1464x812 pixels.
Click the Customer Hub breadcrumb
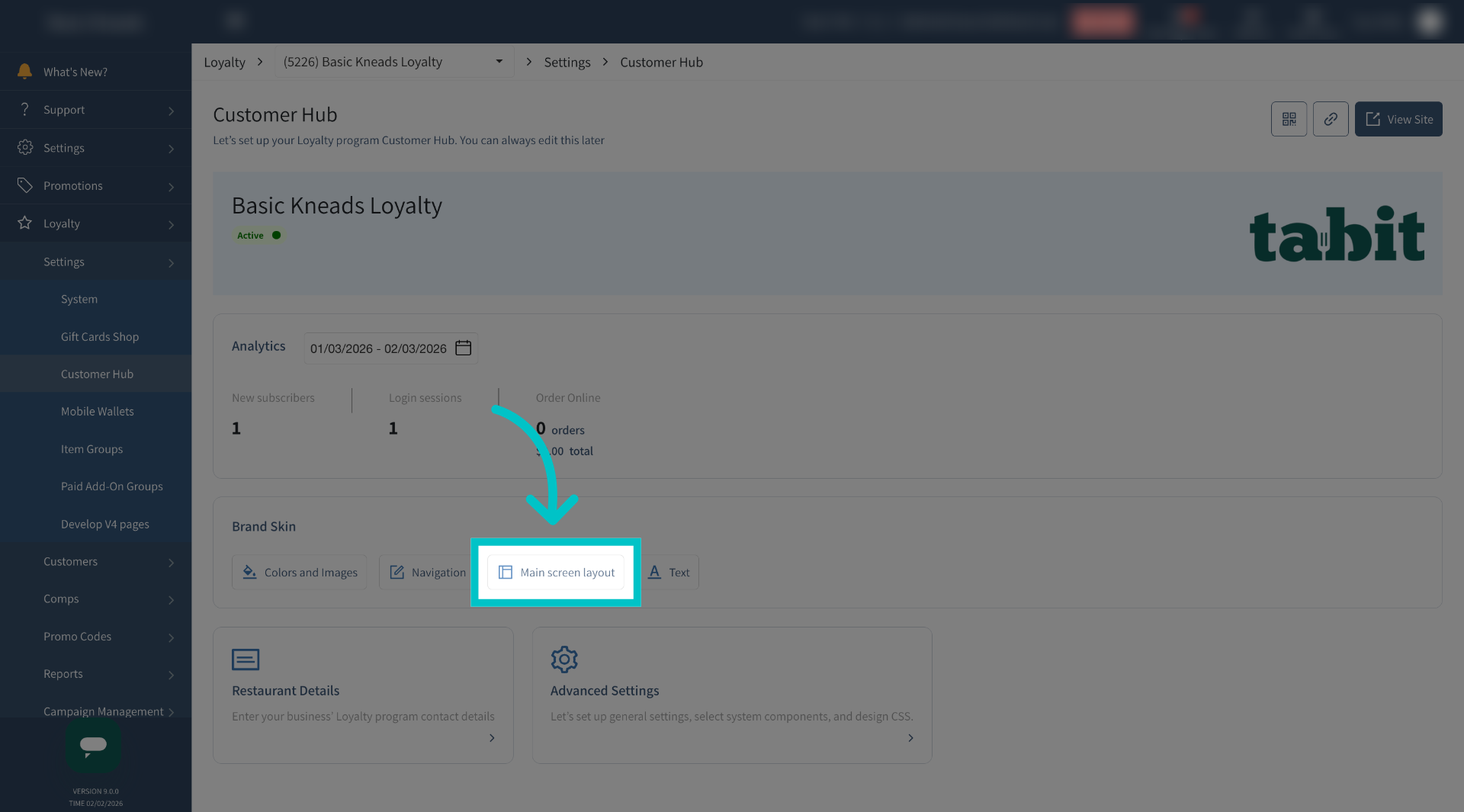click(661, 62)
